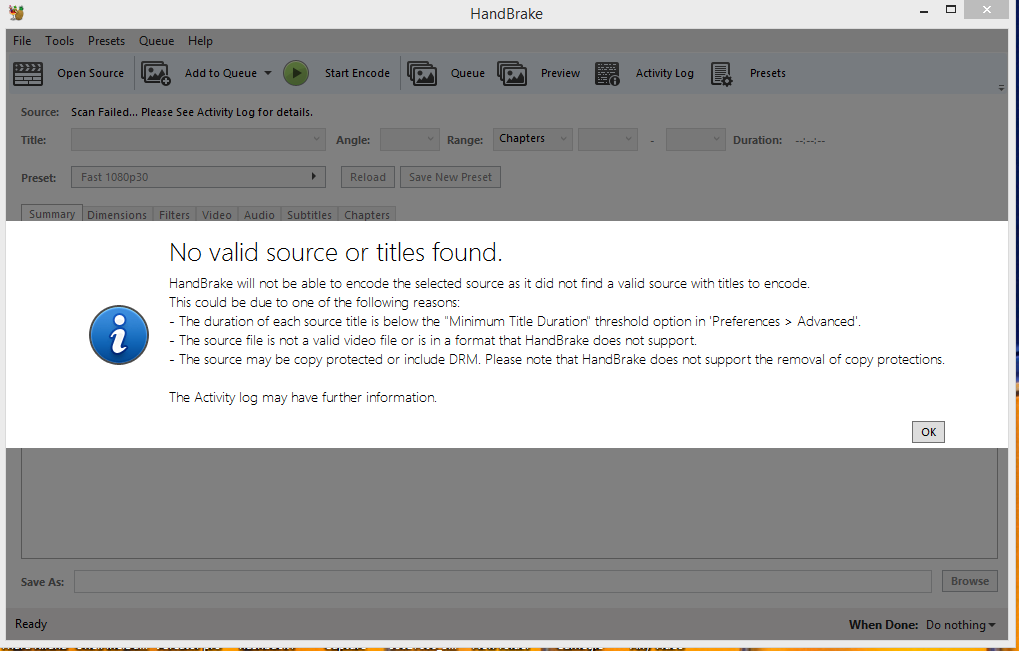Open the Range Chapters dropdown
The height and width of the screenshot is (651, 1019).
(532, 139)
